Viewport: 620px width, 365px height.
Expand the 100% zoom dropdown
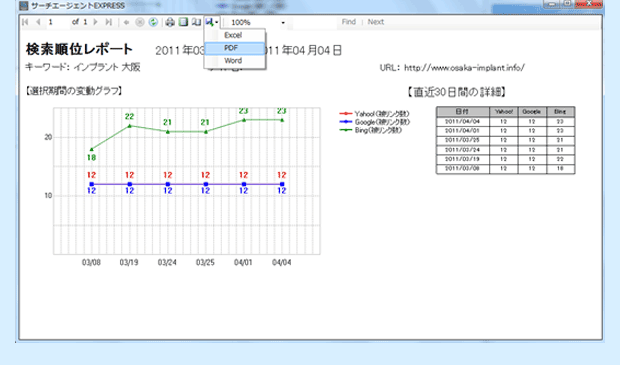click(x=283, y=23)
